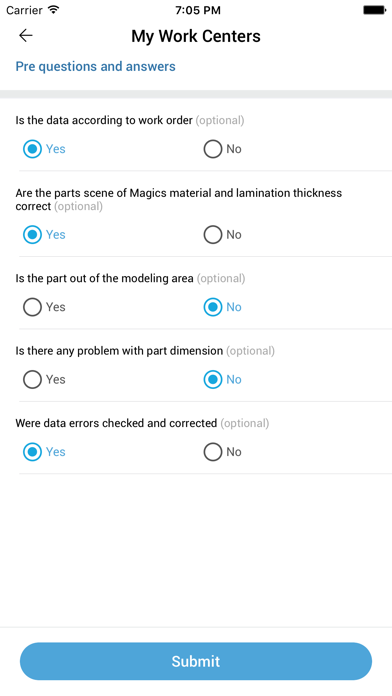This screenshot has height=696, width=392.
Task: Tap the Carrier label in status bar
Action: click(24, 10)
